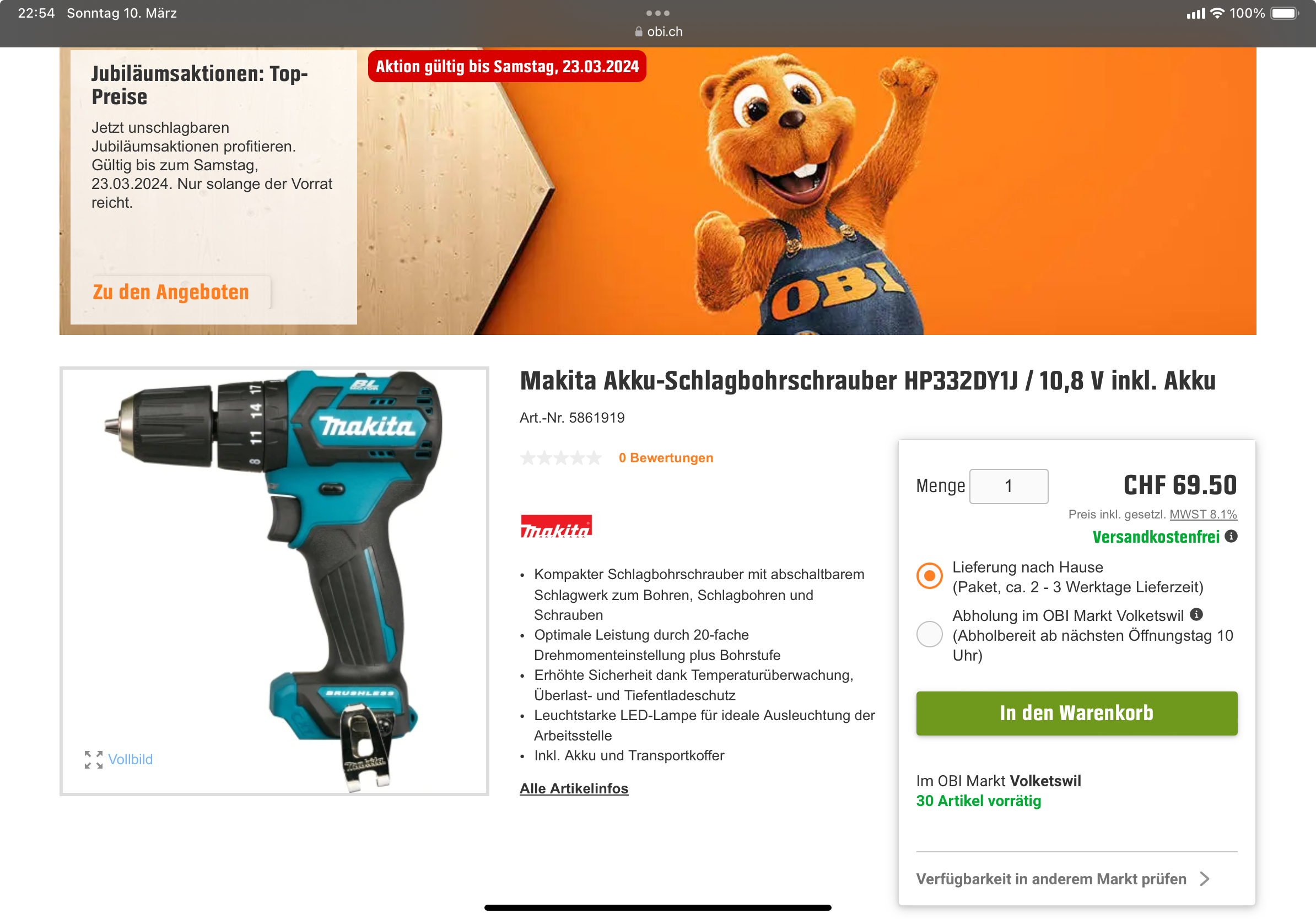1316x919 pixels.
Task: Expand Verfügbarkeit in anderem Markt prüfen chevron
Action: [x=1205, y=878]
